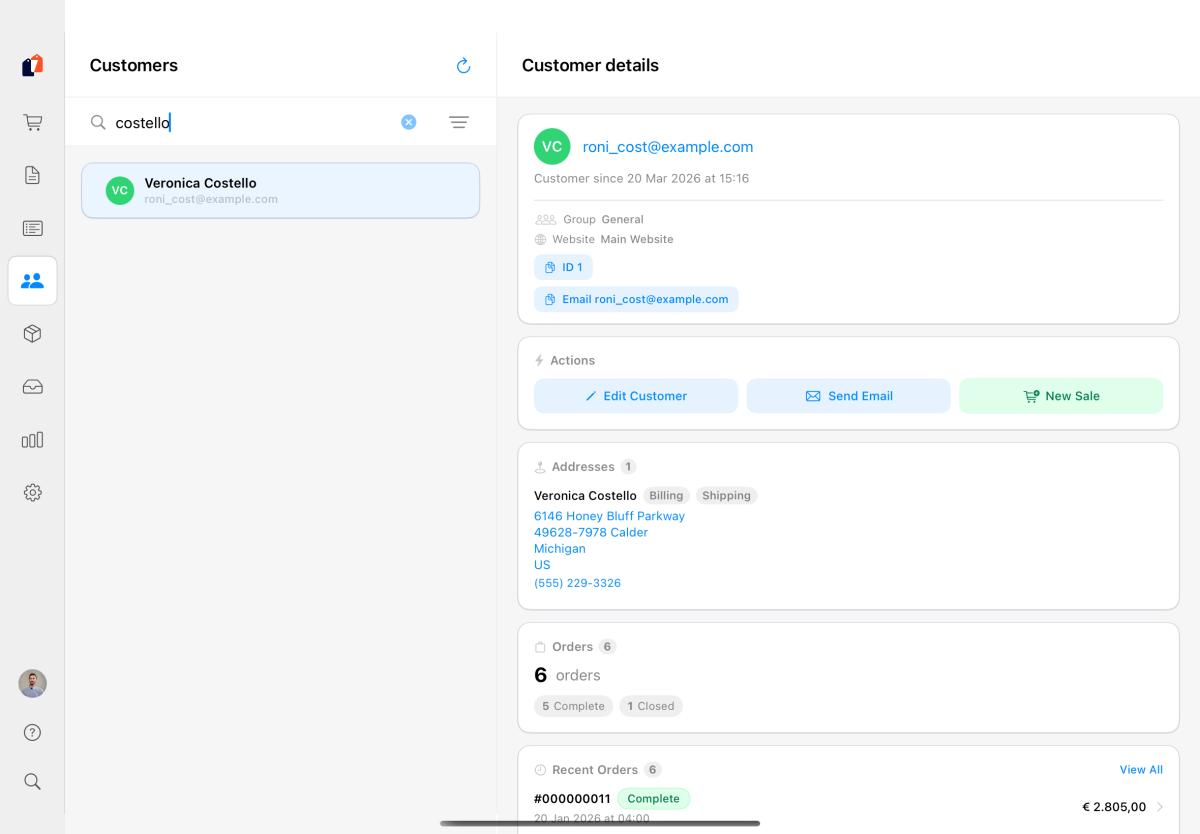1200x834 pixels.
Task: Select the Customers tab in sidebar
Action: point(32,281)
